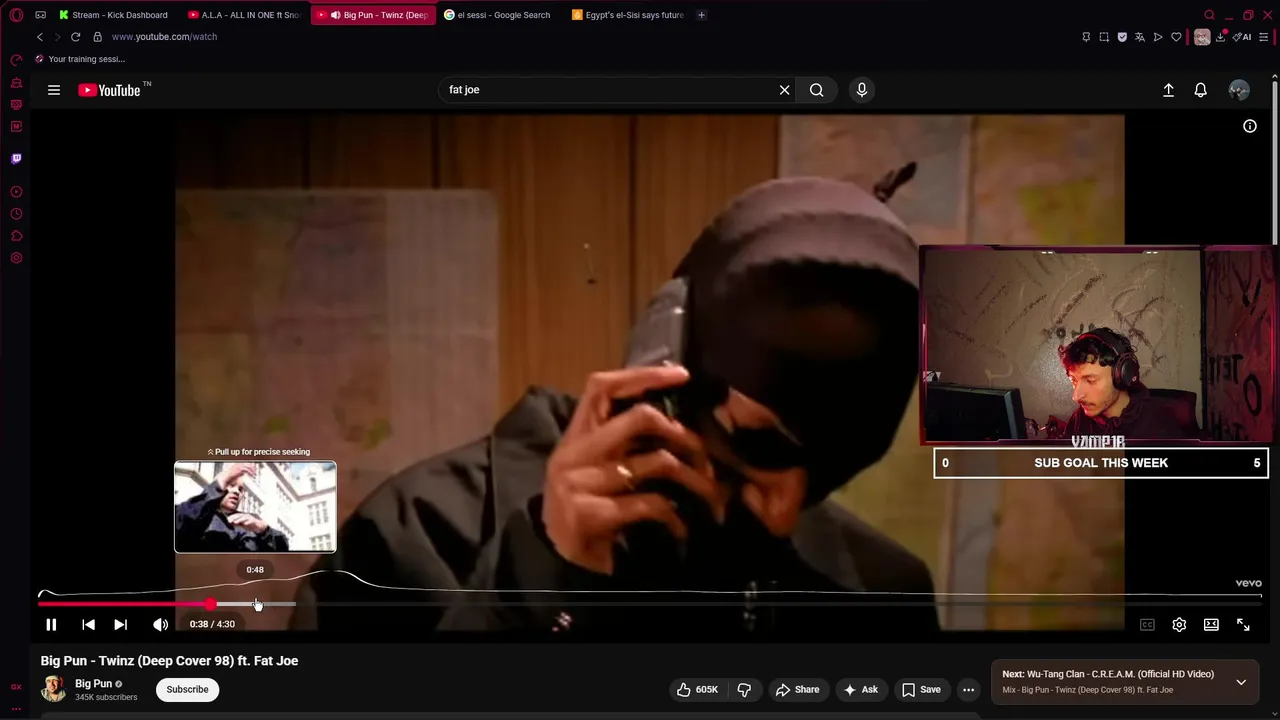Open the Easy Setup sliders icon
Viewport: 1280px width, 720px height.
point(1264,37)
